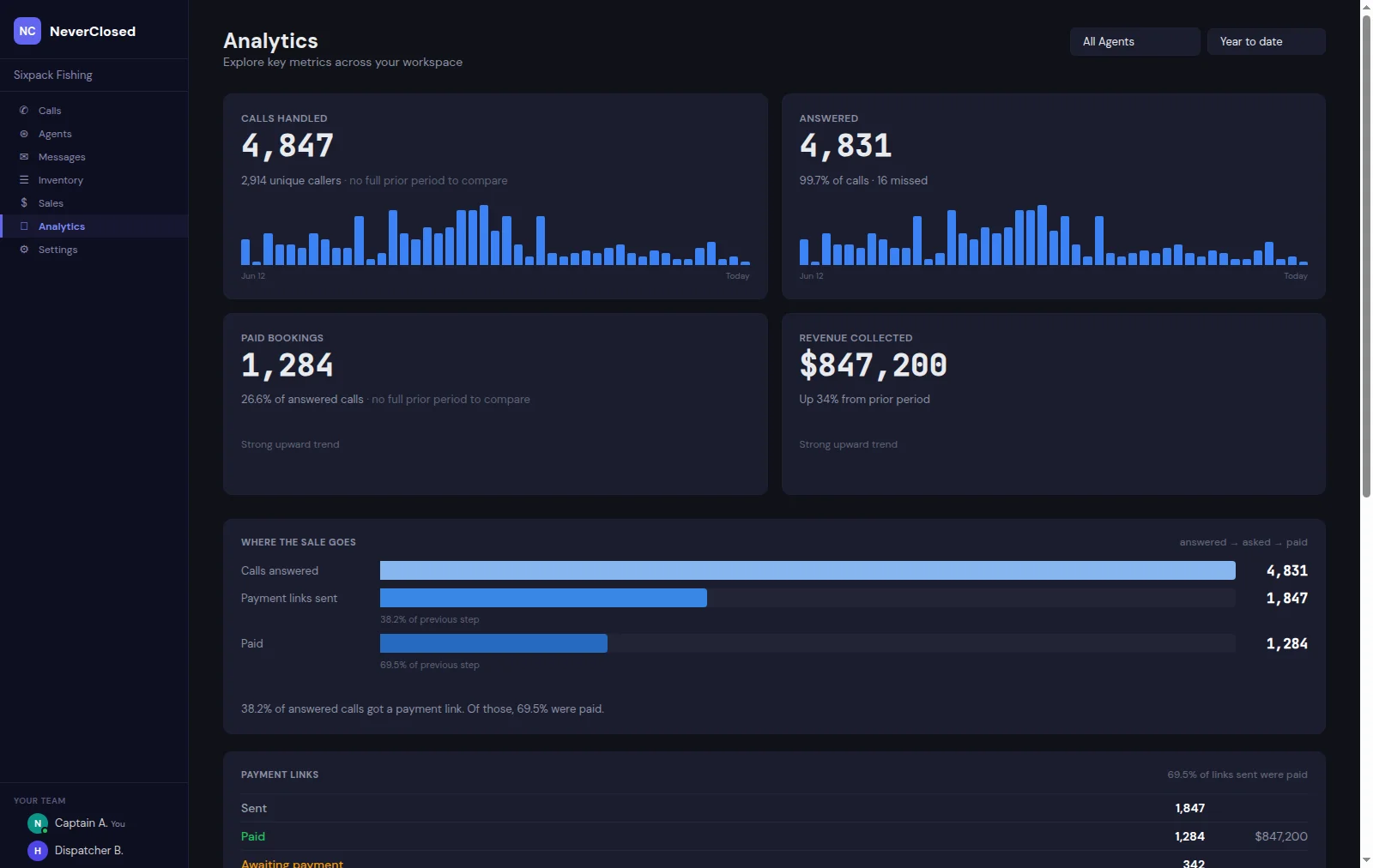Image resolution: width=1373 pixels, height=868 pixels.
Task: Click the 'Payment Links' section heading
Action: tap(280, 775)
